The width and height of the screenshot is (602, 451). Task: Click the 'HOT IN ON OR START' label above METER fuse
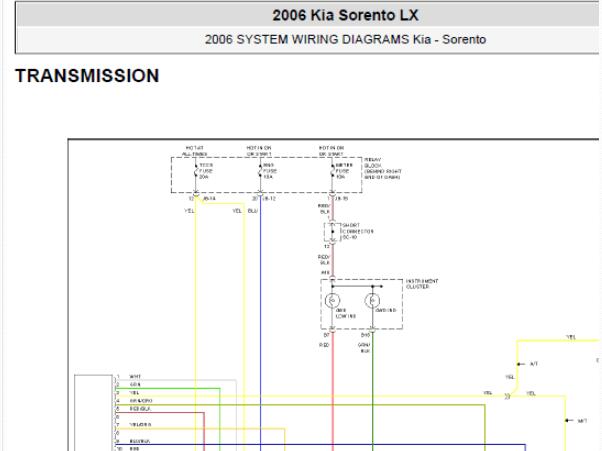pos(331,151)
